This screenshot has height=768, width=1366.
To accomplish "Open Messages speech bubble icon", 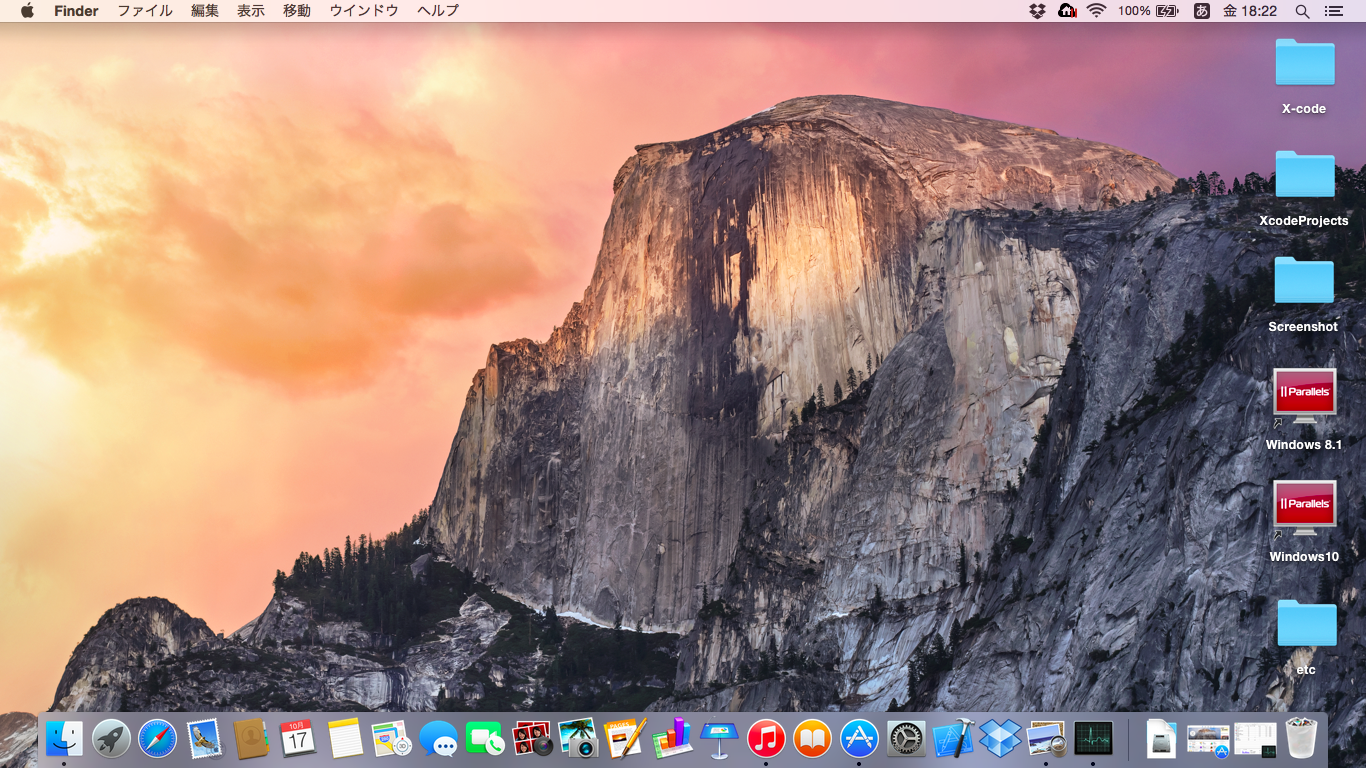I will click(438, 739).
